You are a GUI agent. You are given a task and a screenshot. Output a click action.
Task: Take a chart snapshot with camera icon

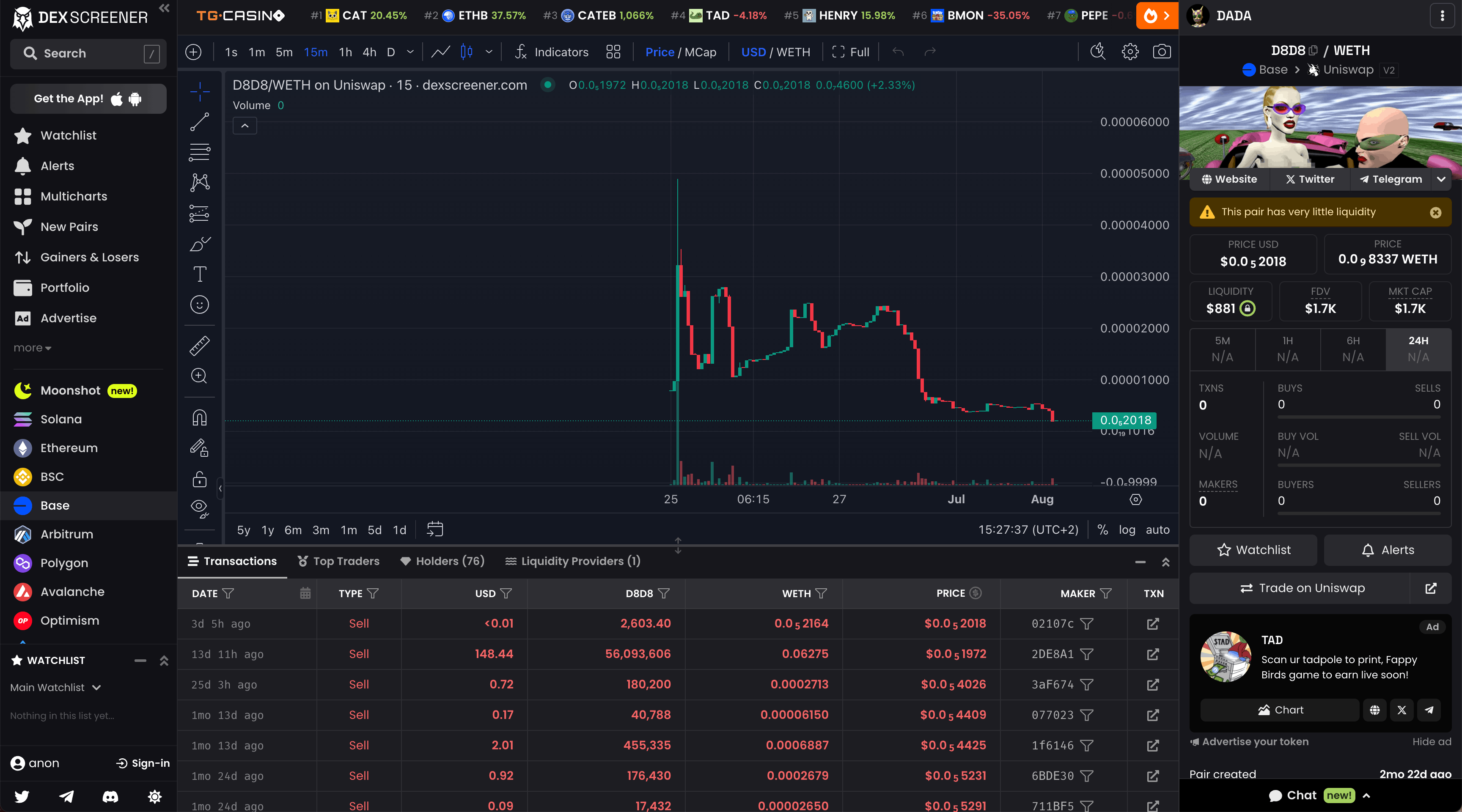coord(1162,52)
